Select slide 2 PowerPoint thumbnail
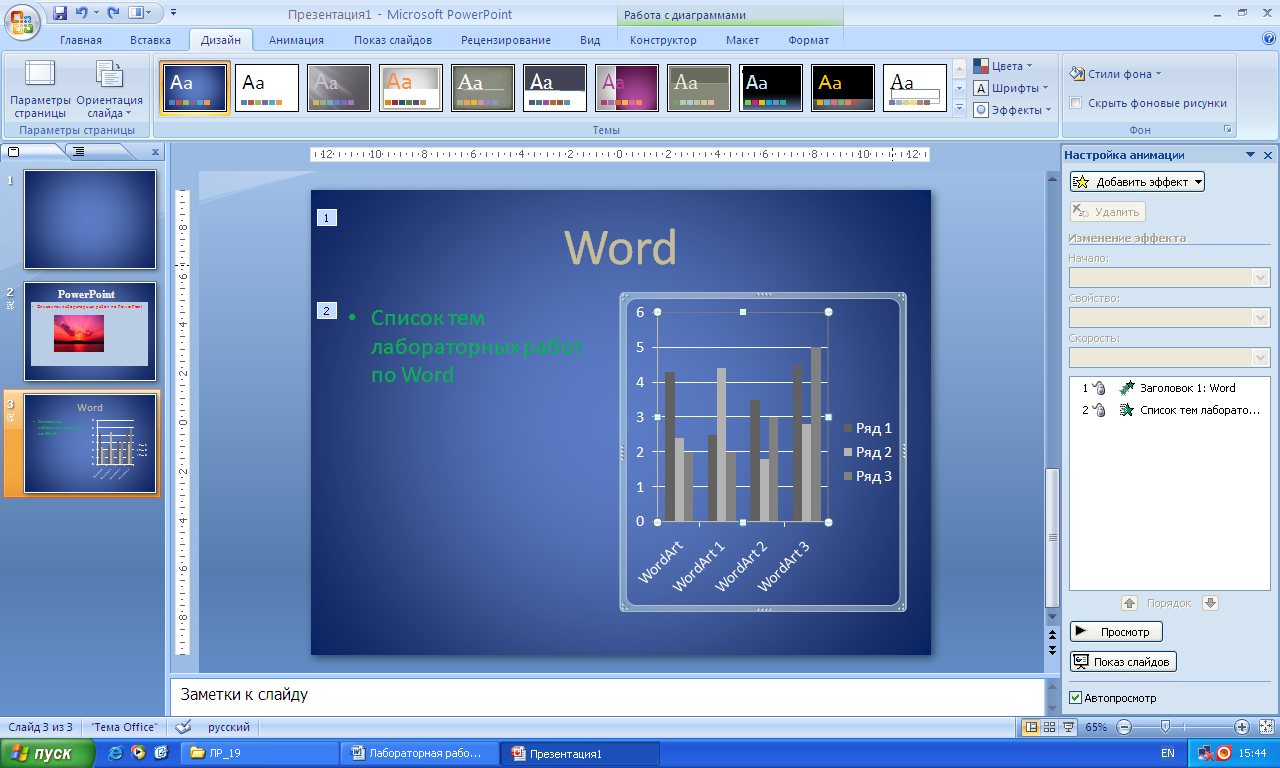Image resolution: width=1280 pixels, height=768 pixels. [90, 331]
